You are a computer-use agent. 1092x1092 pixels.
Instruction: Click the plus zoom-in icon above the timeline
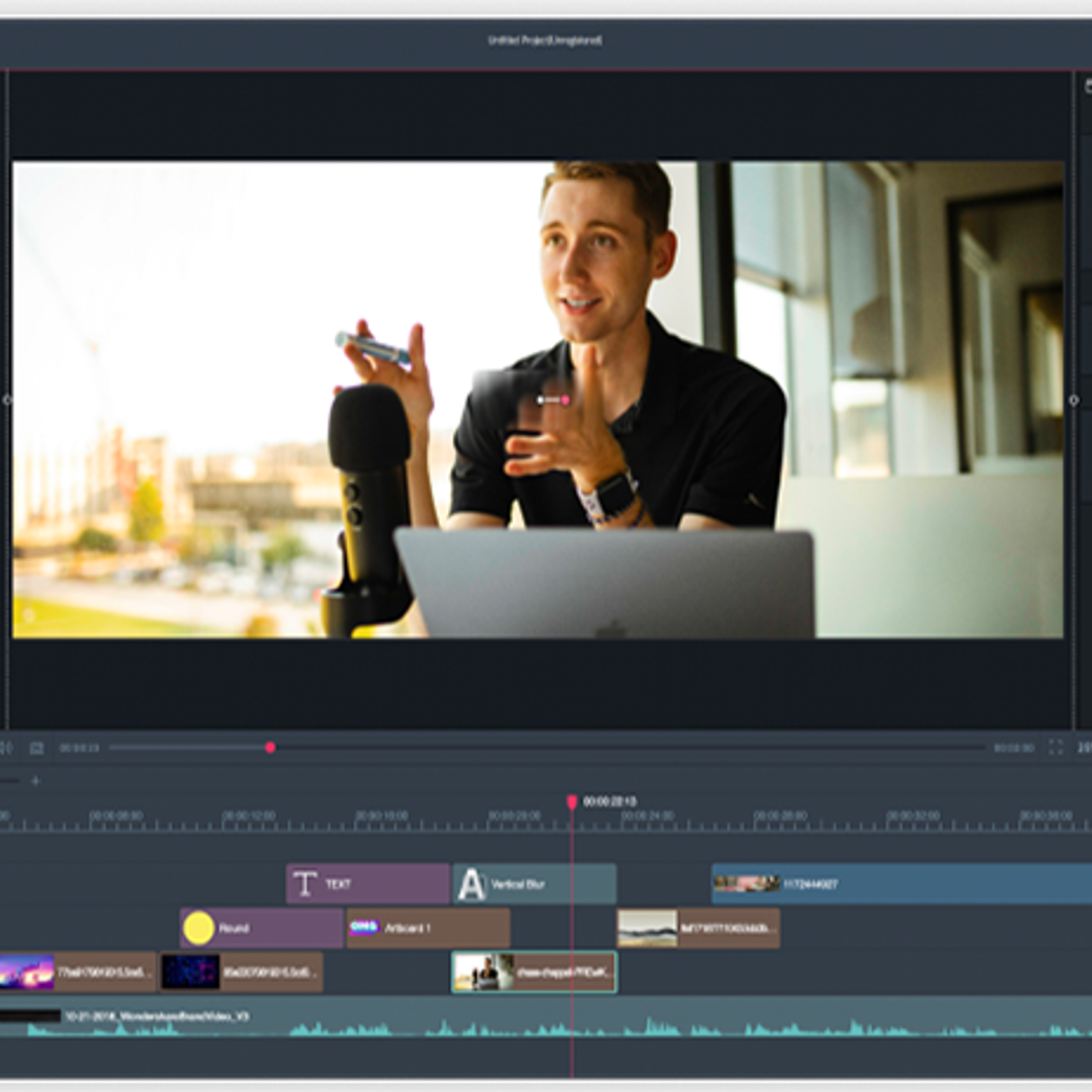(x=35, y=781)
